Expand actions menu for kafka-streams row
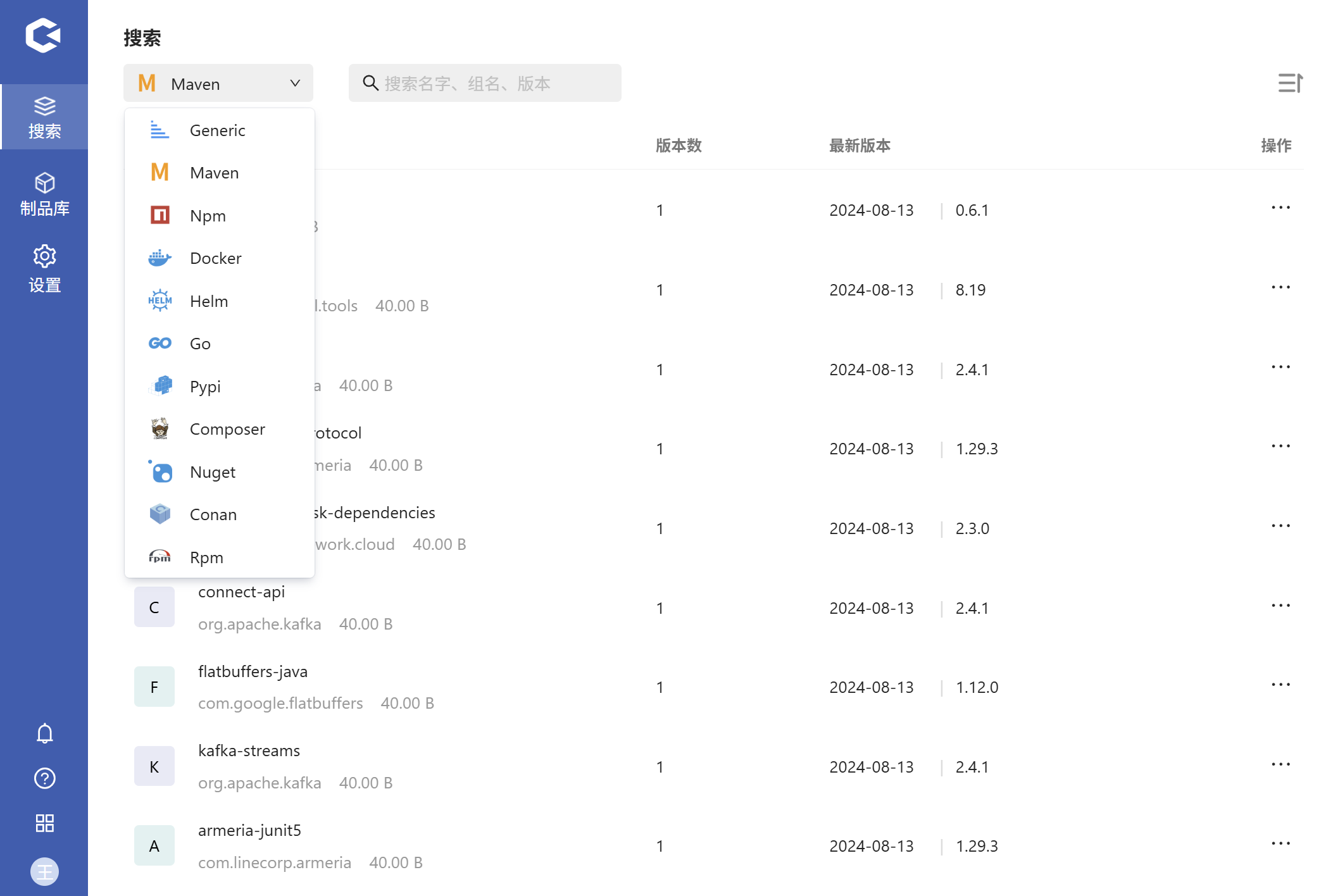The image size is (1333, 896). [x=1280, y=765]
